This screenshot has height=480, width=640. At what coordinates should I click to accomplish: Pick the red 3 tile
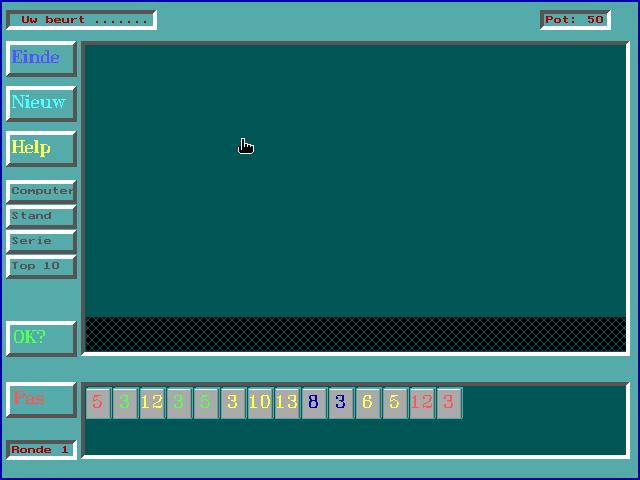coord(449,403)
